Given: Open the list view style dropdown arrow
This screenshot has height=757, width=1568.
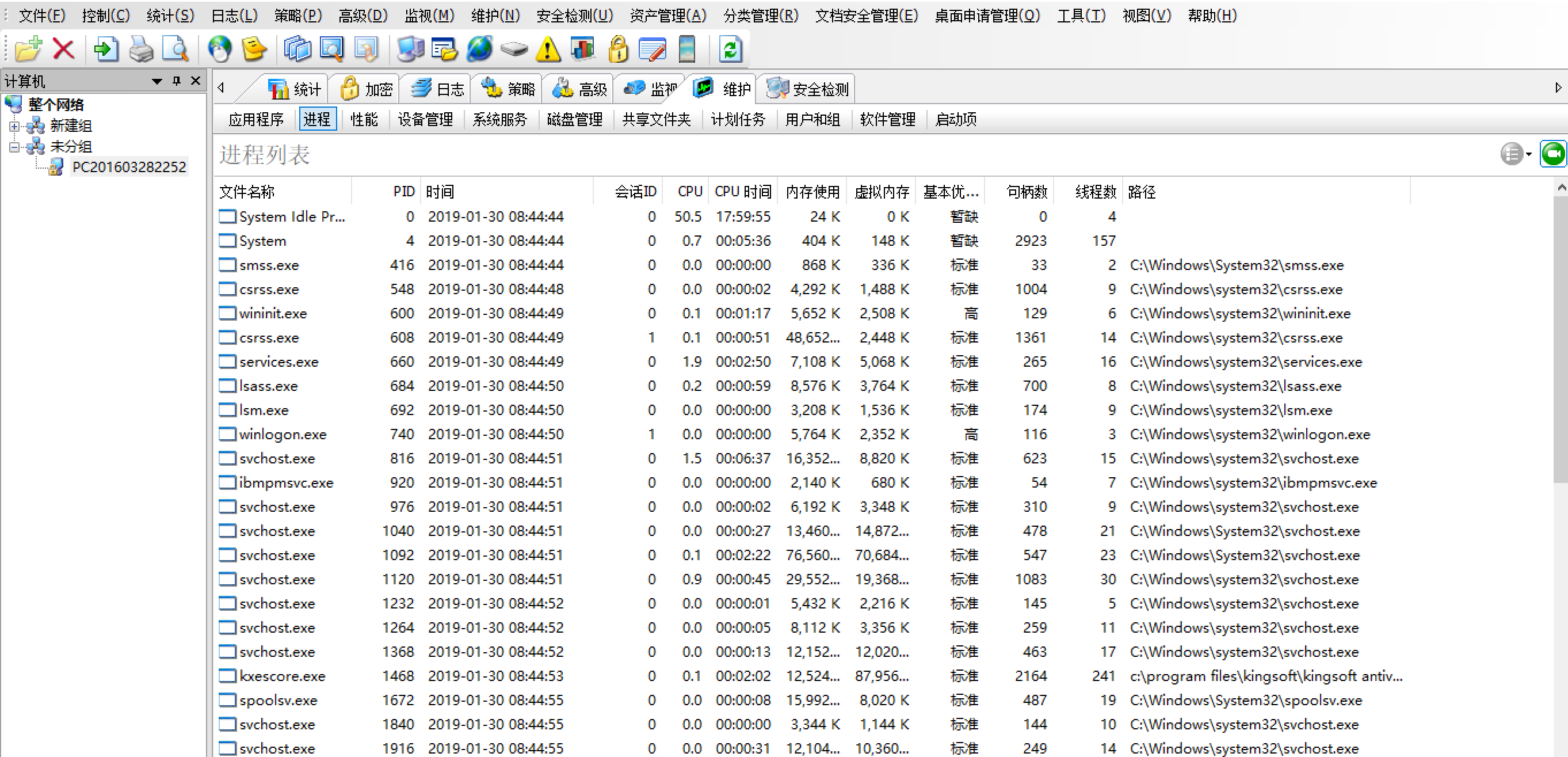Looking at the screenshot, I should click(1528, 154).
